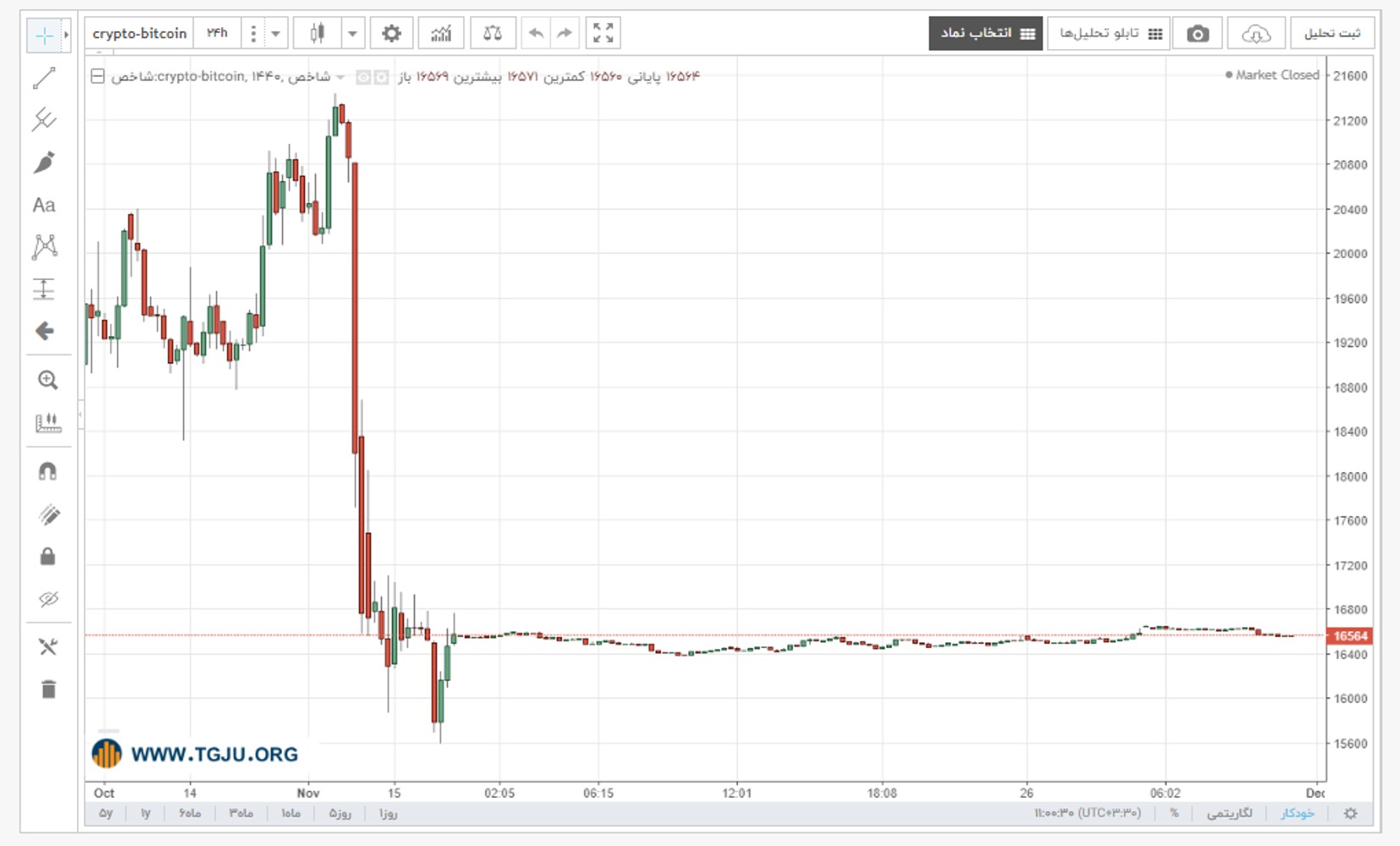This screenshot has width=1400, height=846.
Task: Toggle percent scale at bottom right
Action: click(1174, 813)
